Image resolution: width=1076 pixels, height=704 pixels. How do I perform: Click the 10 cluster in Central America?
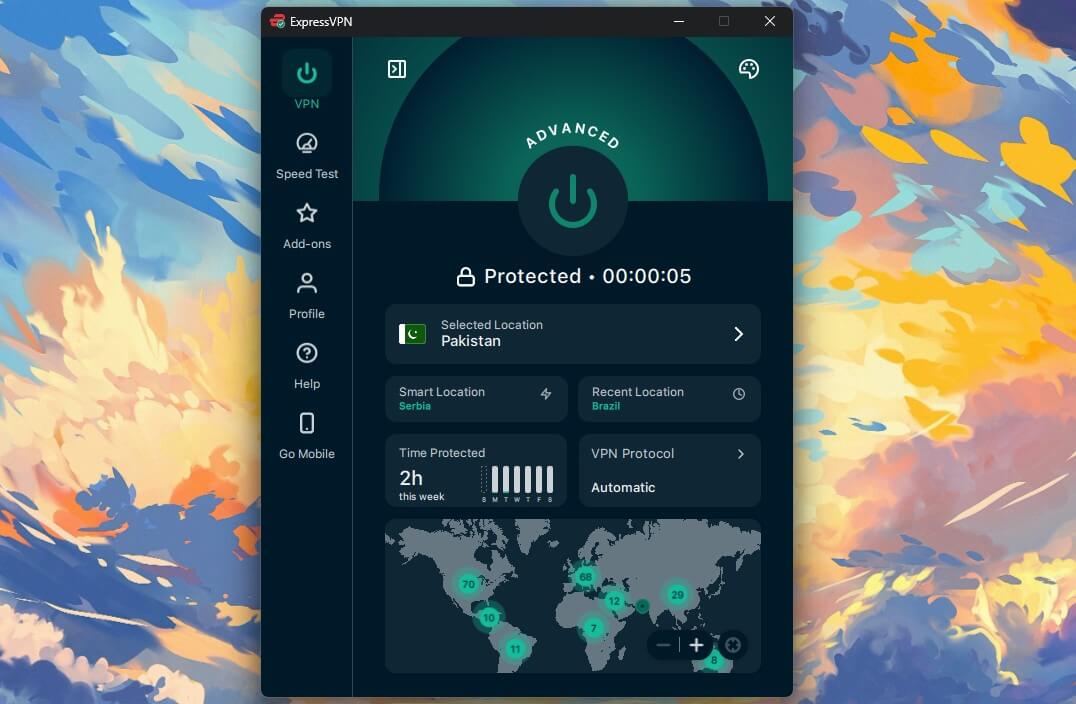click(489, 618)
